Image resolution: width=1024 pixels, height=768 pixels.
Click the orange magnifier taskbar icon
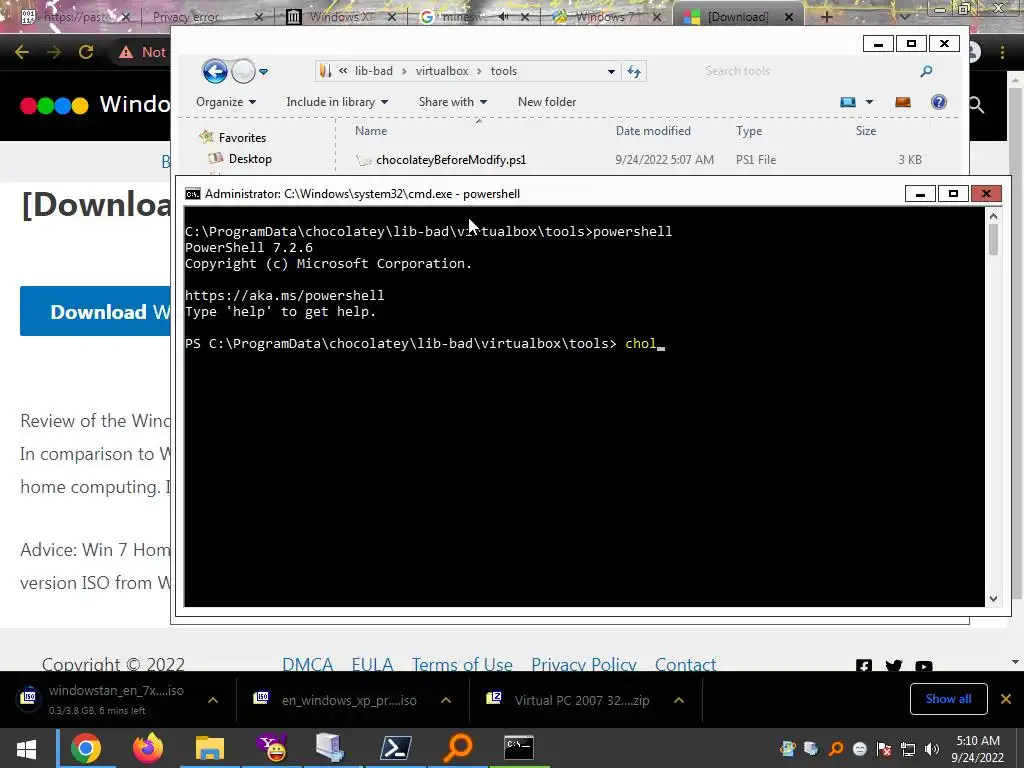click(x=457, y=748)
